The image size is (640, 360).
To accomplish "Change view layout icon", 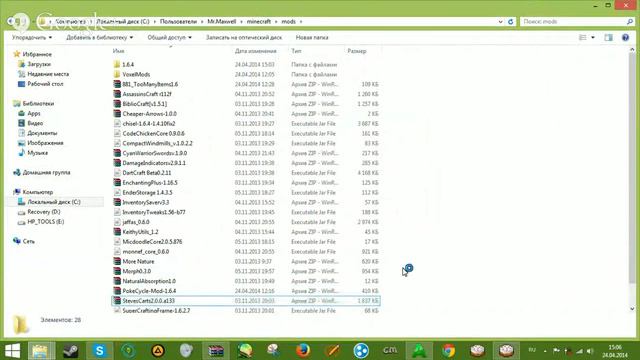I will (582, 38).
